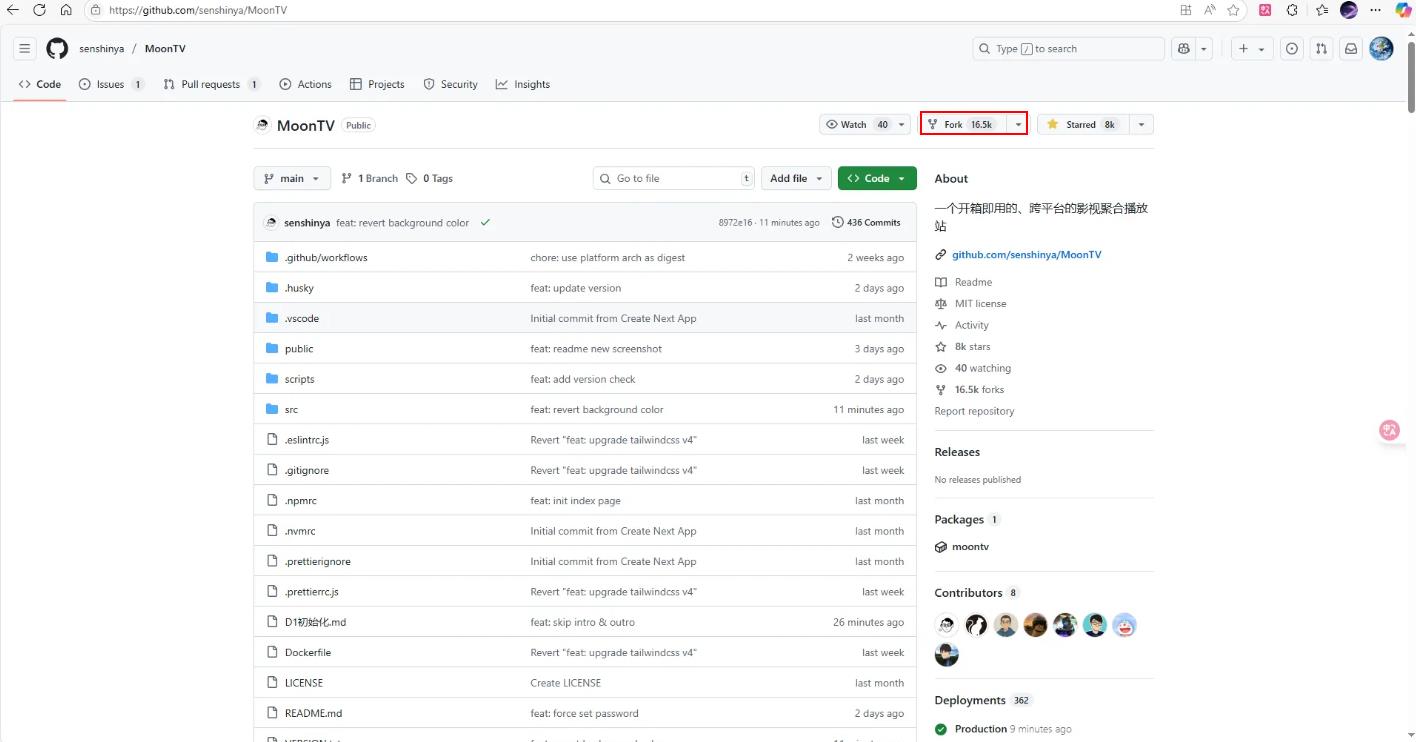Viewport: 1416px width, 742px height.
Task: Expand the Watch notifications dropdown arrow
Action: coord(901,124)
